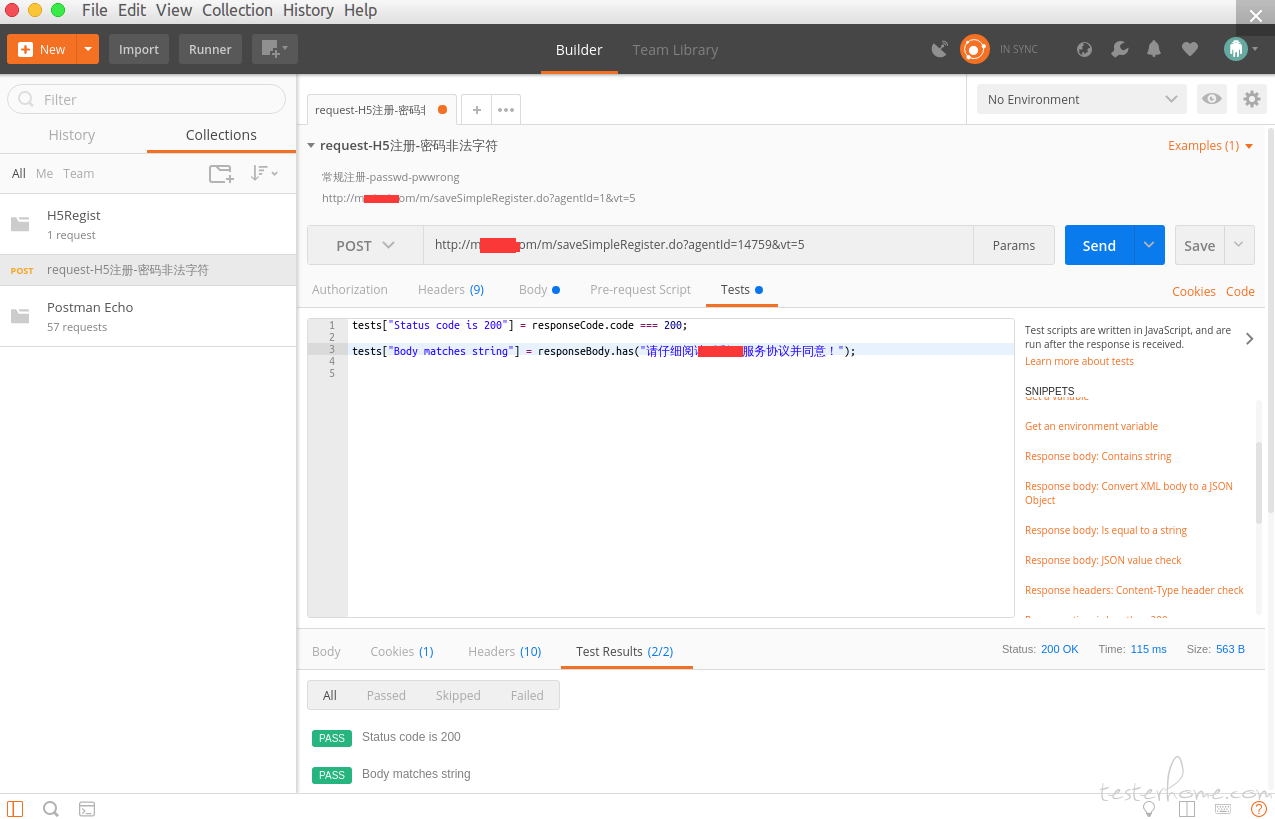
Task: Collapse the snippets panel chevron
Action: [x=1250, y=339]
